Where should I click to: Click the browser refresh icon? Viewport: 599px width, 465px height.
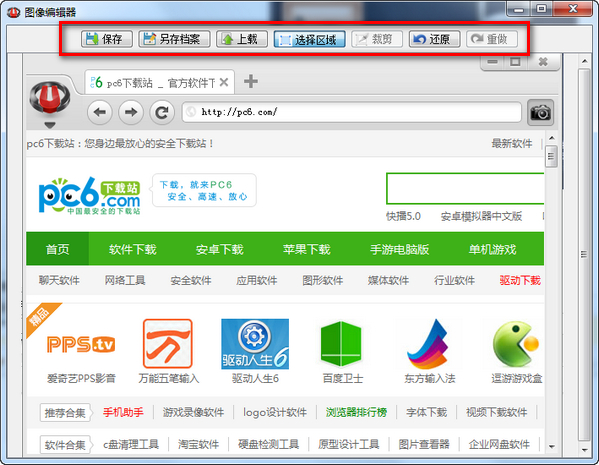(162, 112)
